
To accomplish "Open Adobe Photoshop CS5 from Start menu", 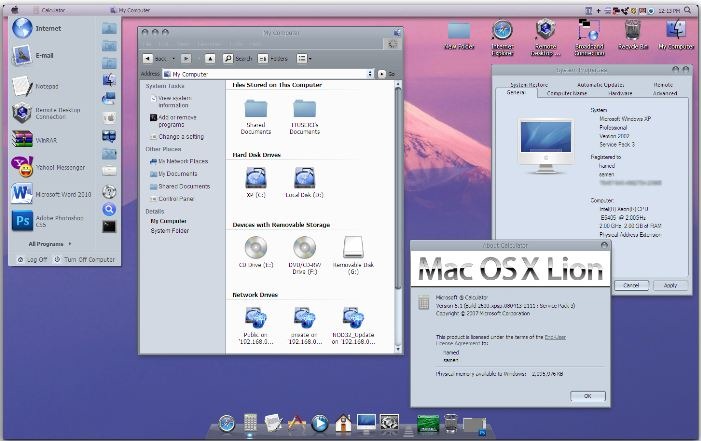I will (22, 221).
